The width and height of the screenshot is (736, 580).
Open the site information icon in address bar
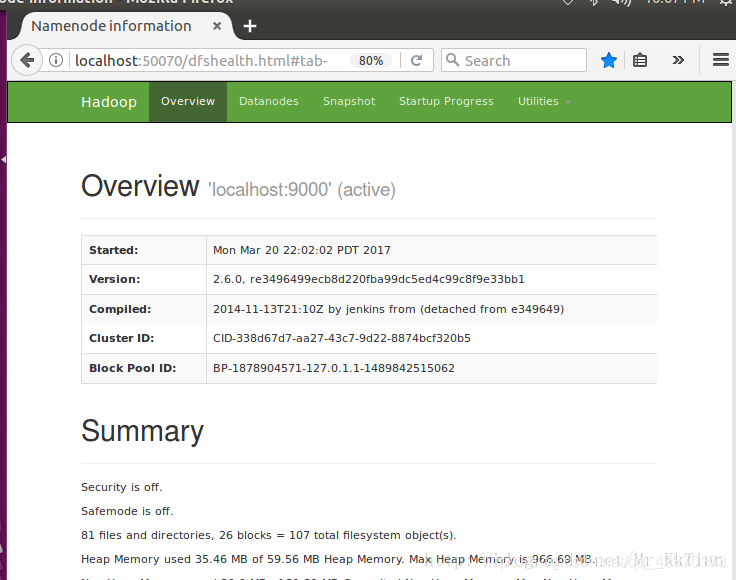[x=56, y=60]
